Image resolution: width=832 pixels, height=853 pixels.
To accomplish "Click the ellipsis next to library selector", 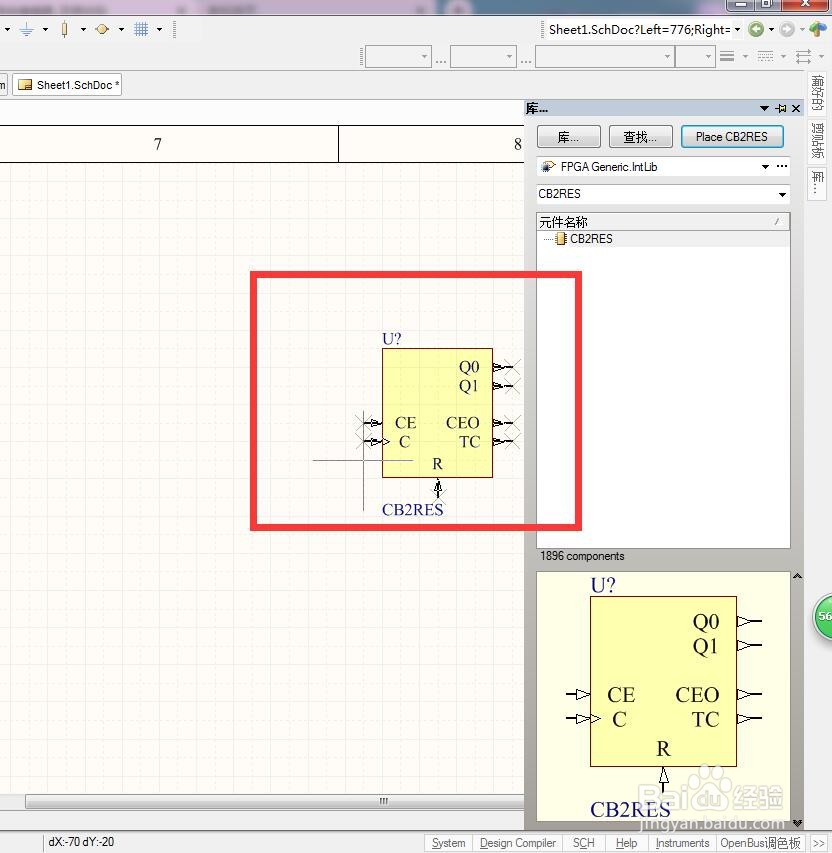I will 782,166.
